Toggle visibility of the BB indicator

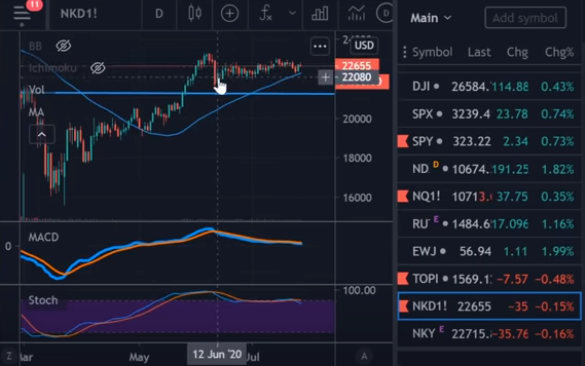63,46
